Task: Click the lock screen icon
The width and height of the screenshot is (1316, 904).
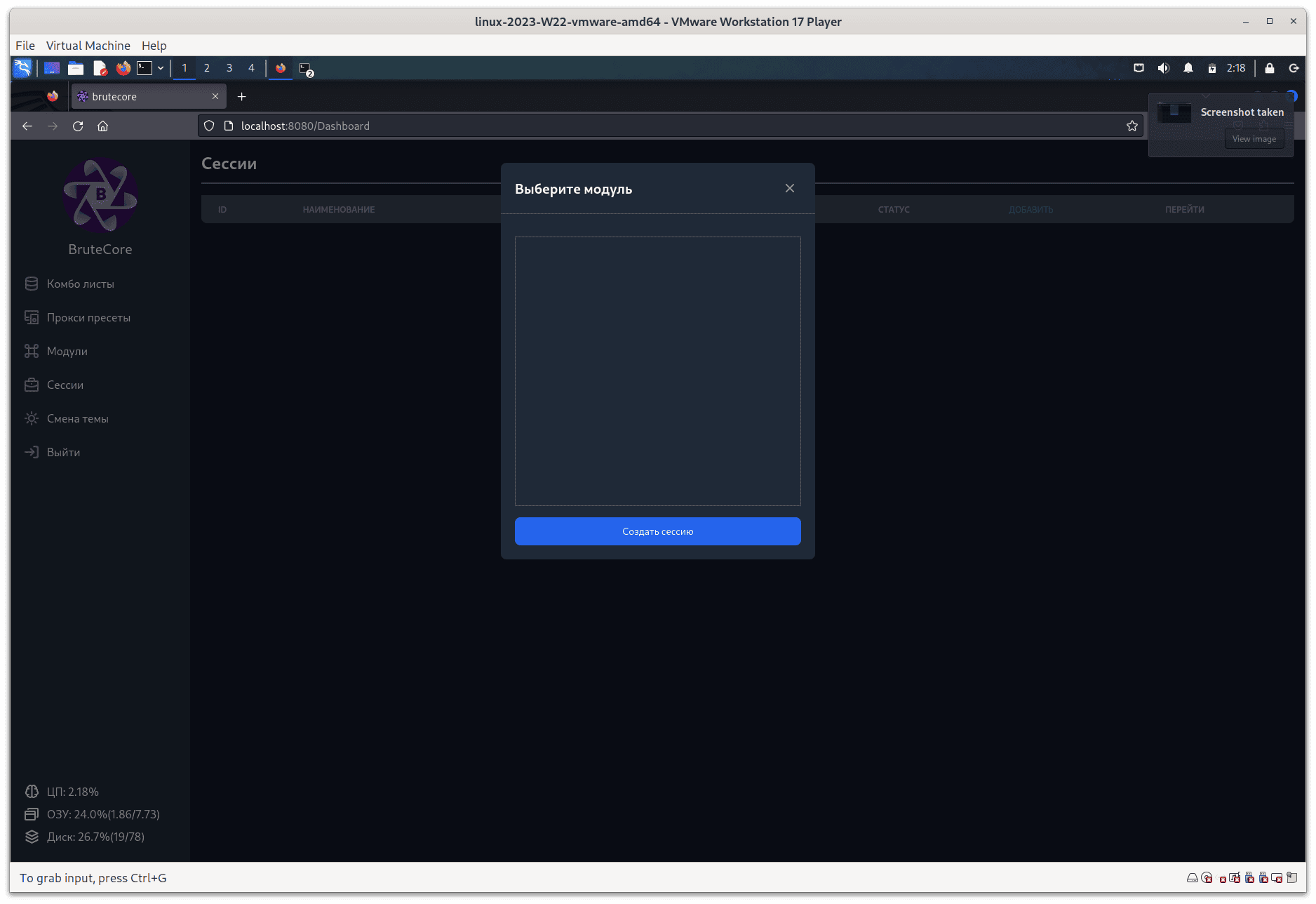Action: point(1270,68)
